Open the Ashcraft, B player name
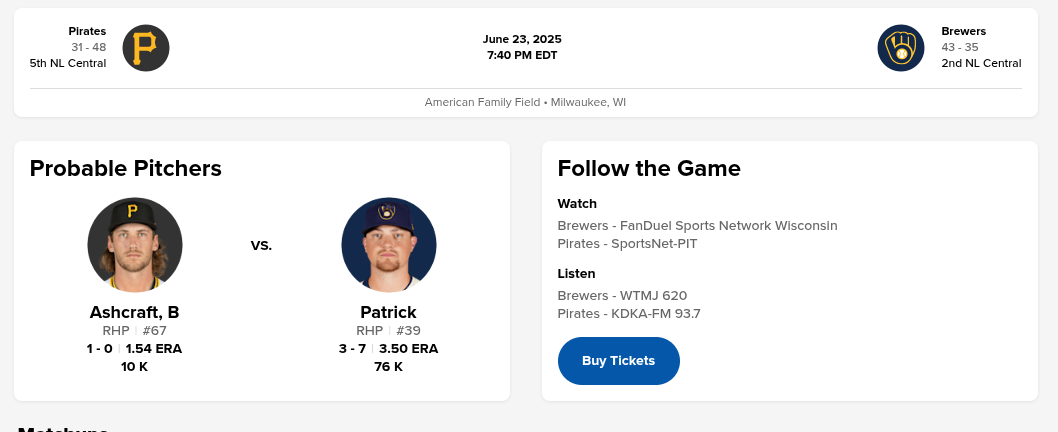This screenshot has width=1058, height=432. [x=135, y=312]
